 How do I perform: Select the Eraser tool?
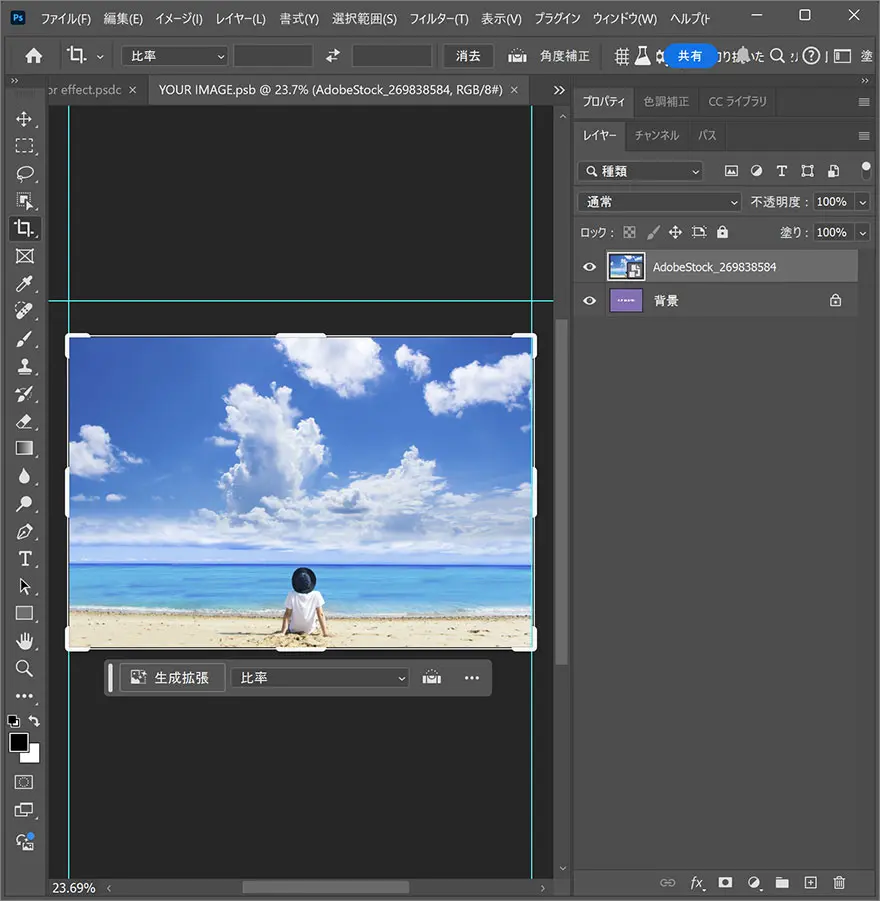(24, 422)
